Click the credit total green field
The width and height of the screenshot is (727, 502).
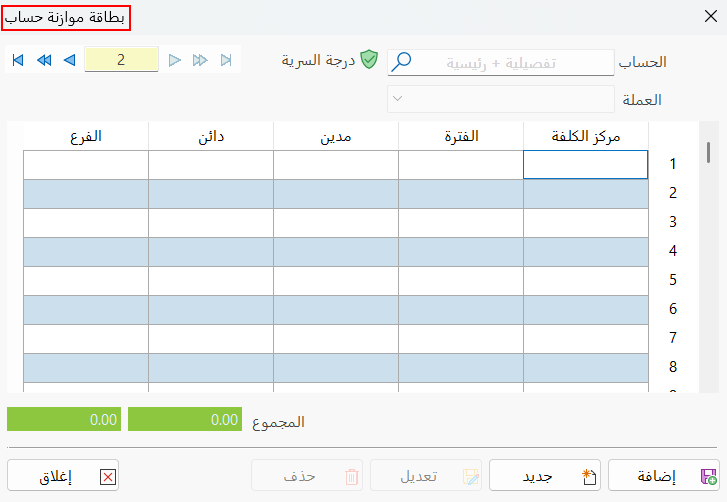64,419
